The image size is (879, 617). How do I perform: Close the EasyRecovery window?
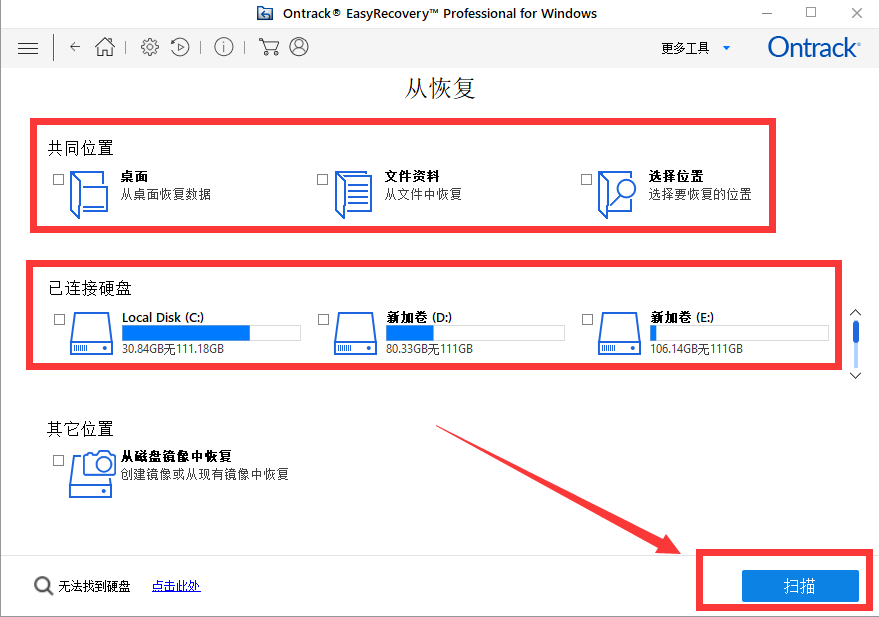click(x=857, y=13)
